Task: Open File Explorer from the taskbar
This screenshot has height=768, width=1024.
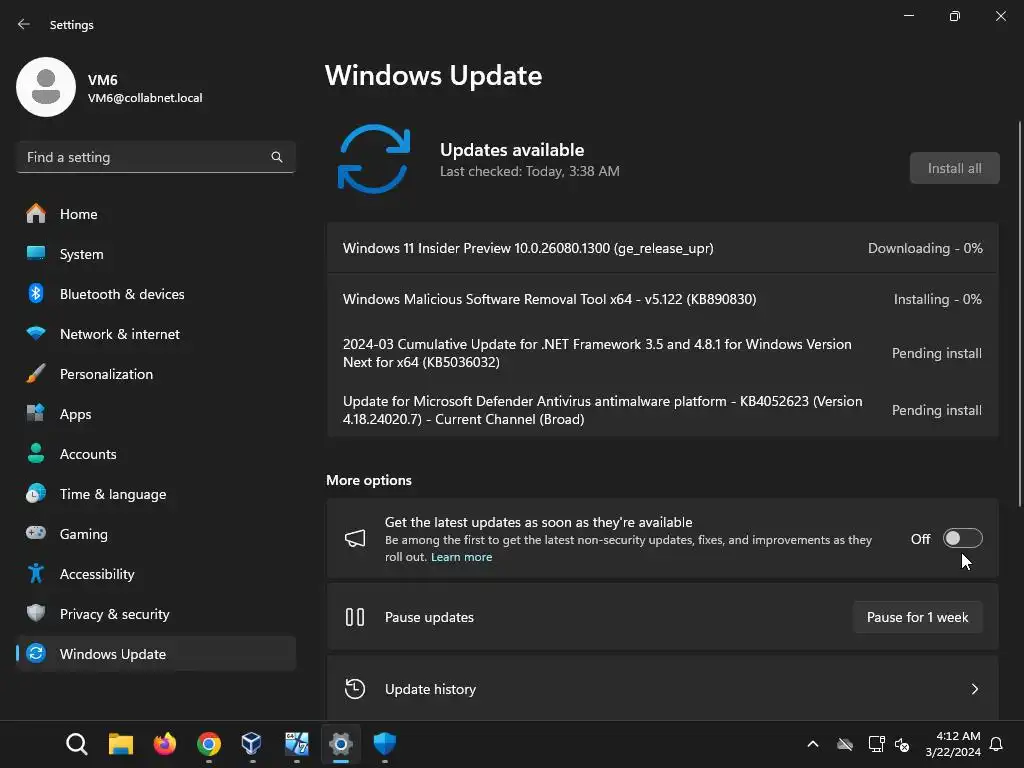Action: [121, 744]
